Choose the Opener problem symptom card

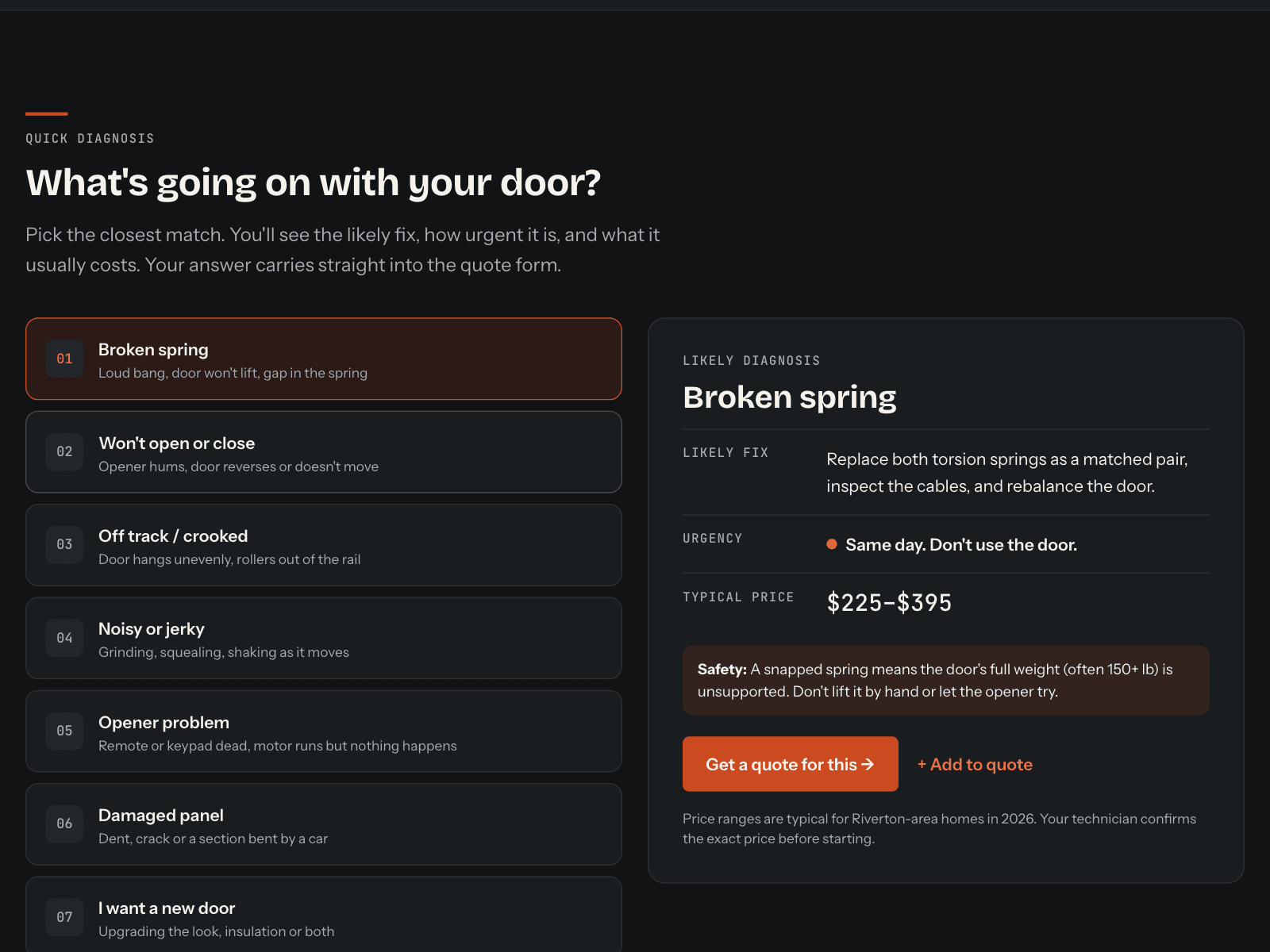pos(324,731)
